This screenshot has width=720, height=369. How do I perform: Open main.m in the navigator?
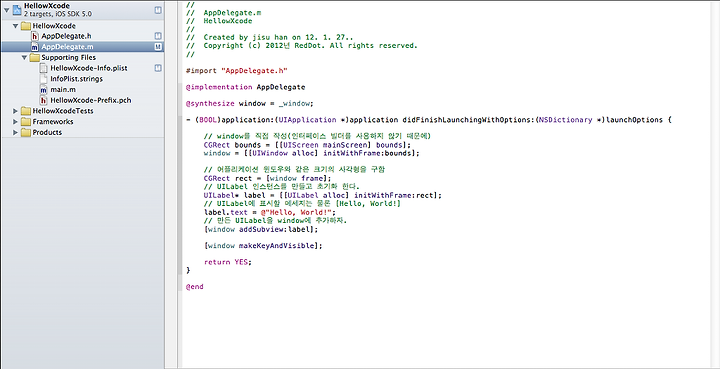63,89
